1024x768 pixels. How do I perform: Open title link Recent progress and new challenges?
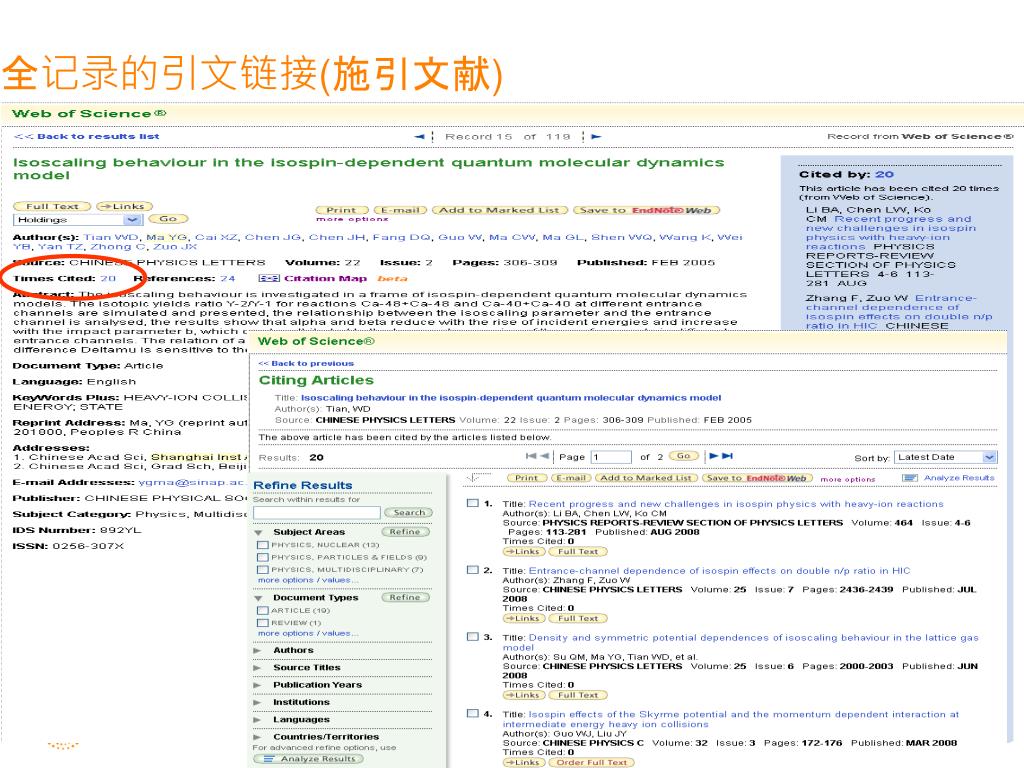[736, 504]
